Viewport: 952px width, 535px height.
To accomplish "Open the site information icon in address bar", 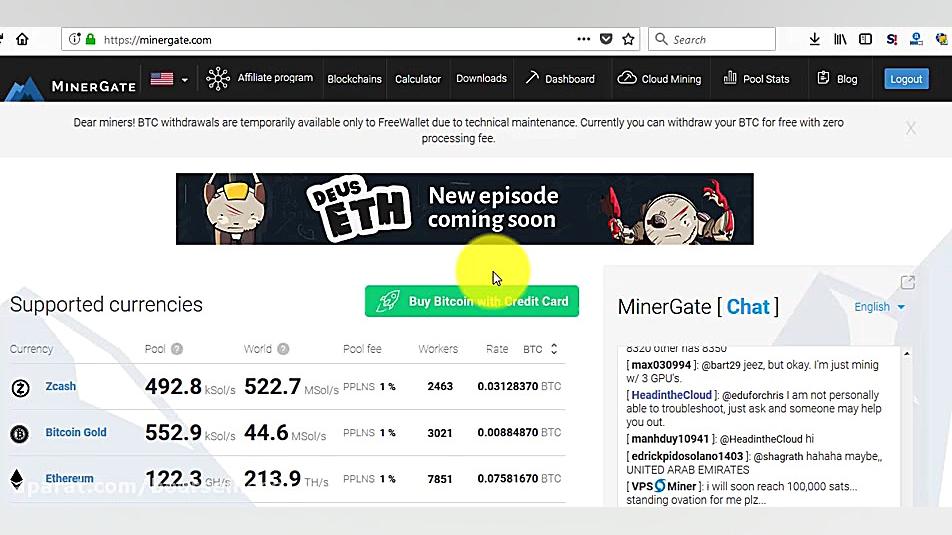I will coord(74,39).
